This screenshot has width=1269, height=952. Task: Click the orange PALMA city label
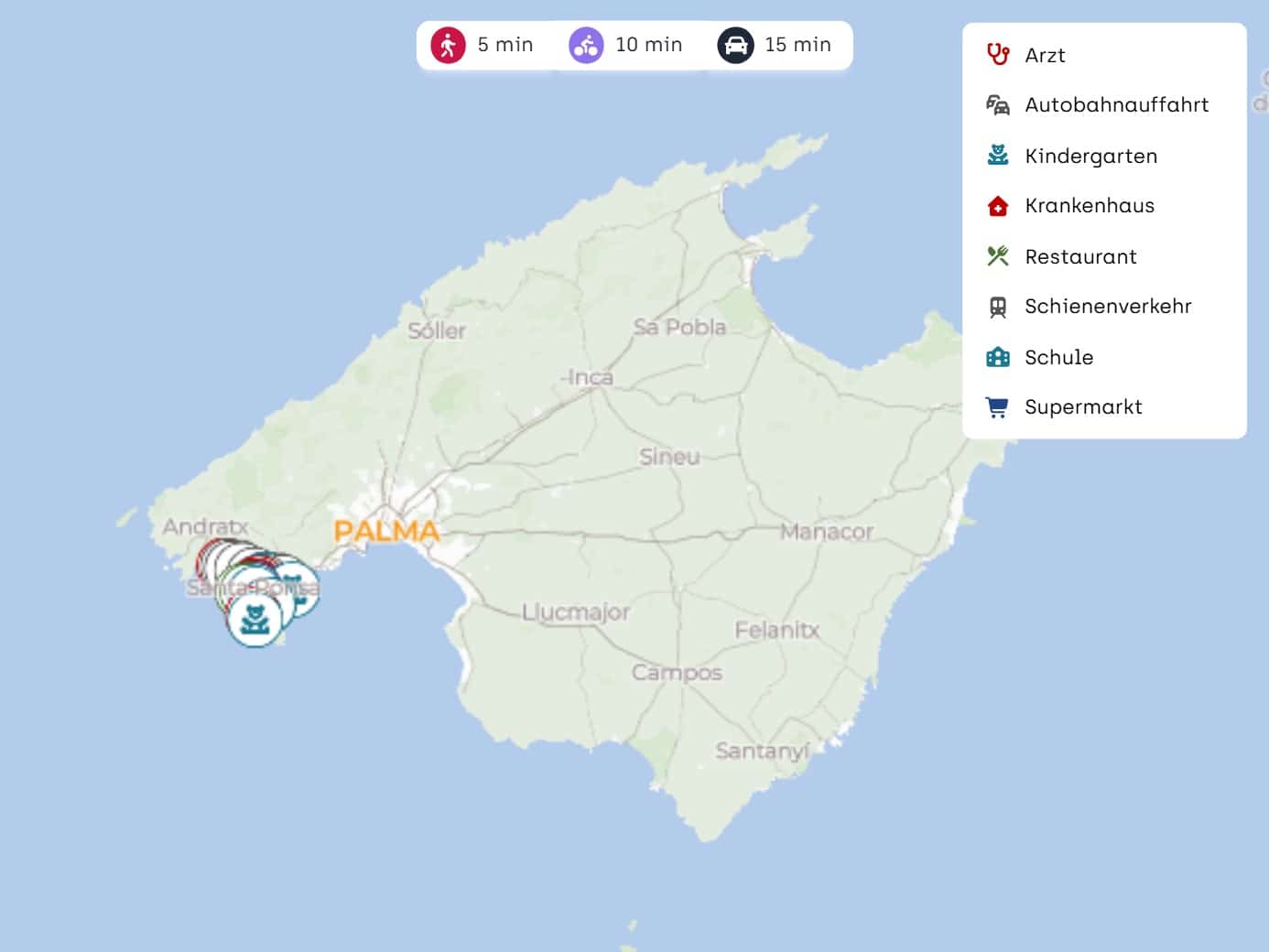coord(386,531)
